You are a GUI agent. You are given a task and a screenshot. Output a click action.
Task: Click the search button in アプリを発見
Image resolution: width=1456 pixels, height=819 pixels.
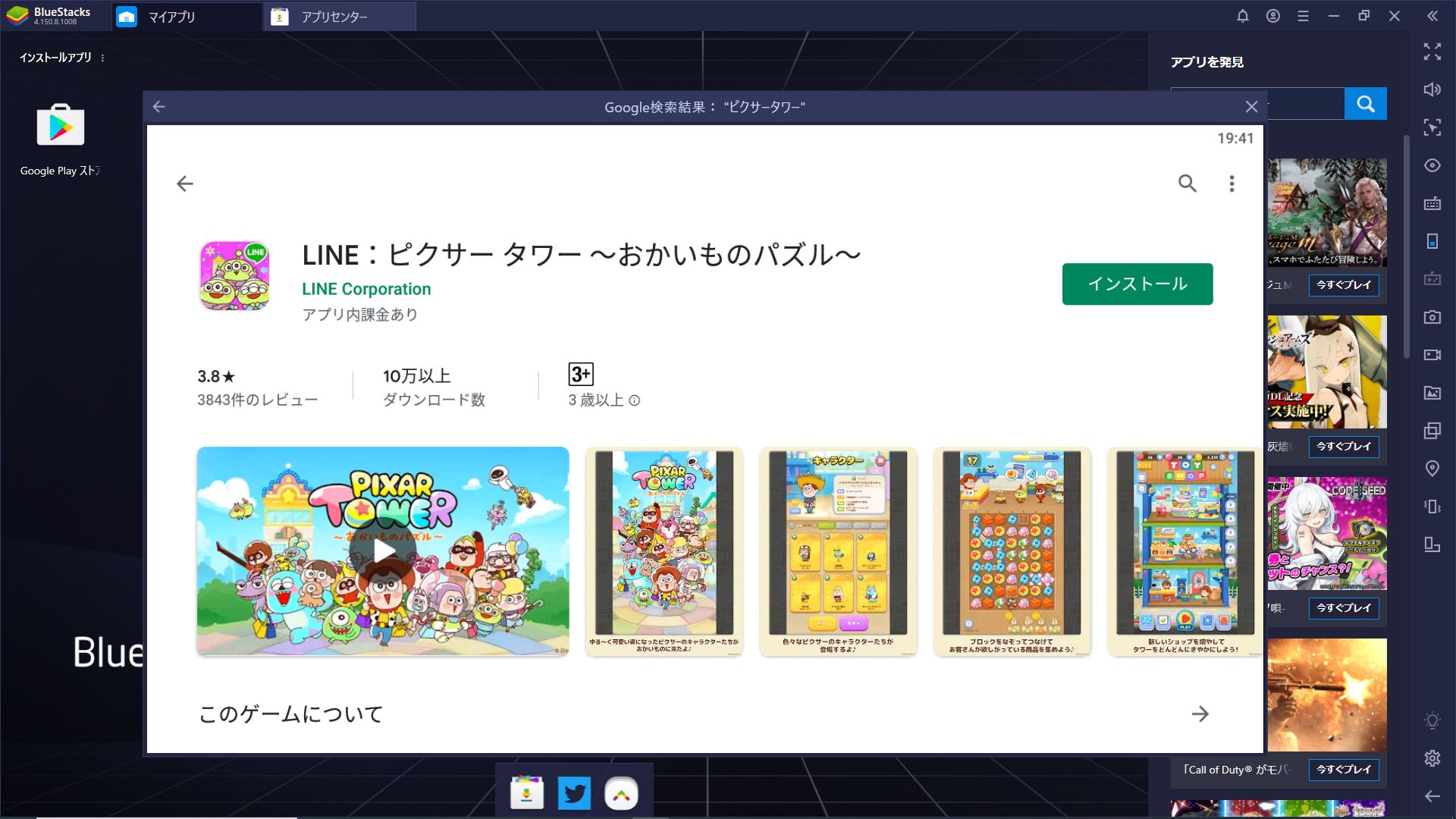pos(1365,104)
